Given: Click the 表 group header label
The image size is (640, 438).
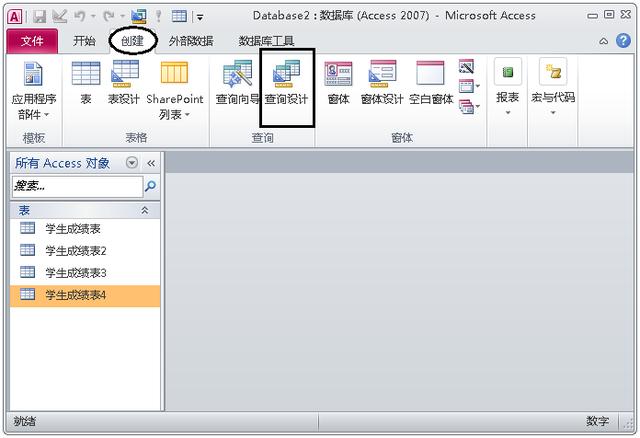Looking at the screenshot, I should pyautogui.click(x=24, y=211).
